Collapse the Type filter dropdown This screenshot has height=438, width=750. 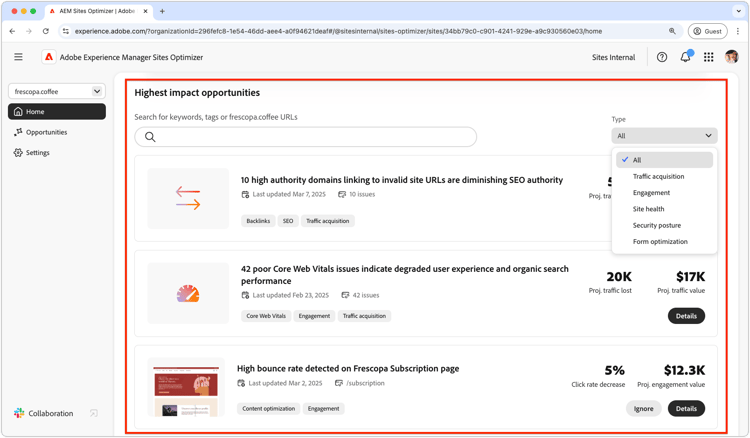coord(664,136)
